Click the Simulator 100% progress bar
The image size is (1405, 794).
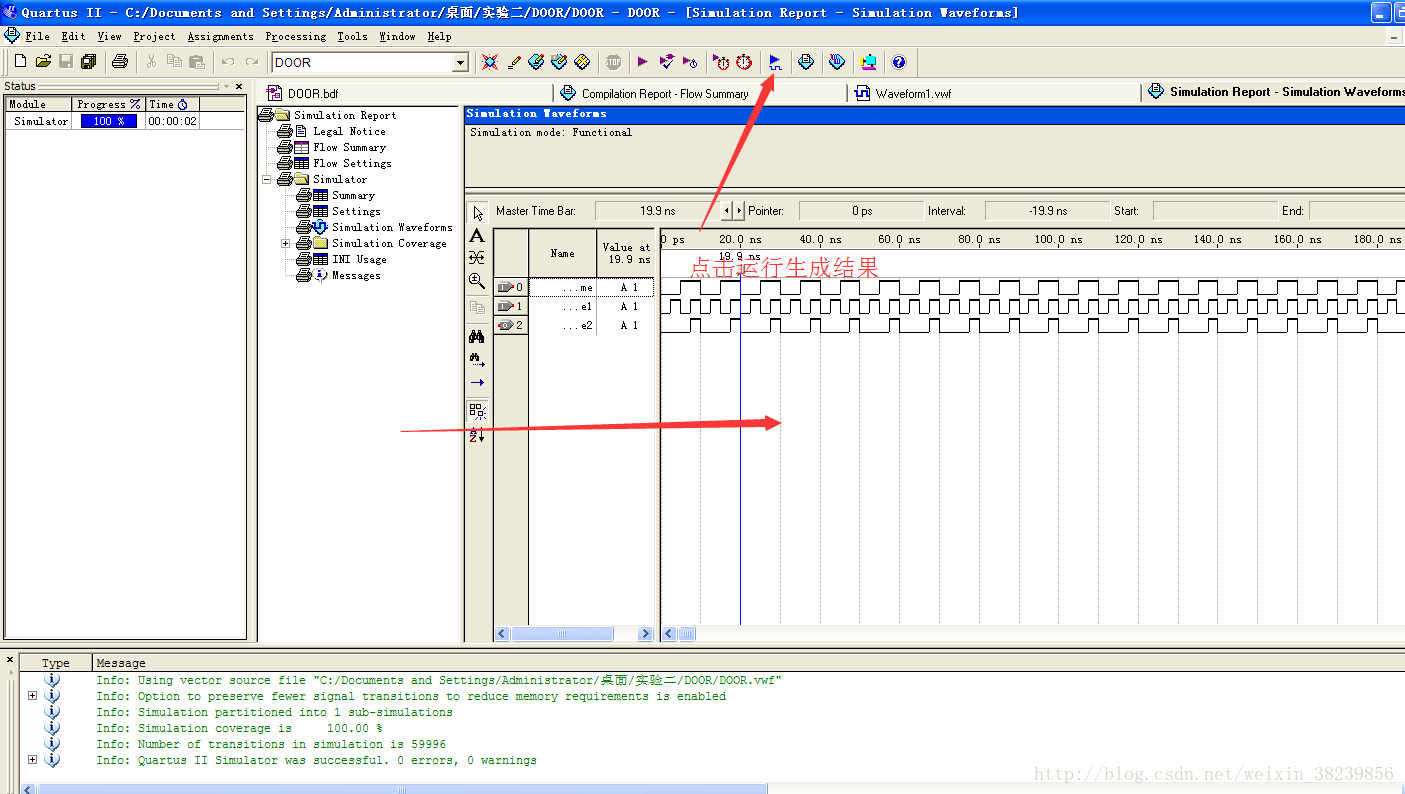(x=109, y=121)
